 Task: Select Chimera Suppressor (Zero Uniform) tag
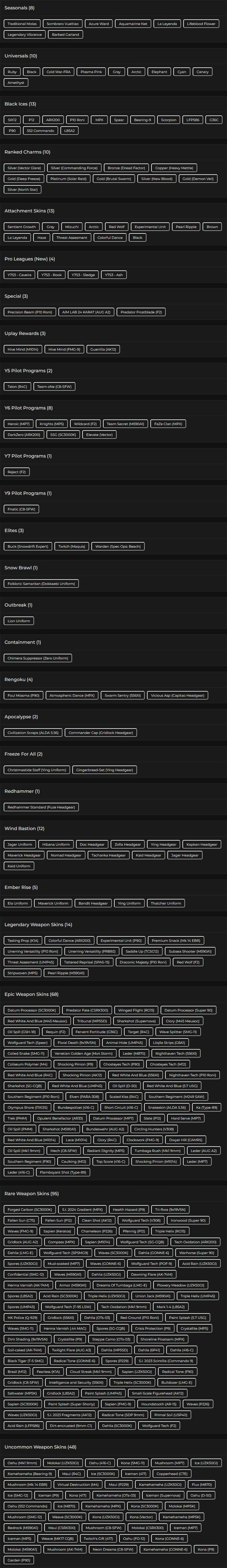click(38, 658)
